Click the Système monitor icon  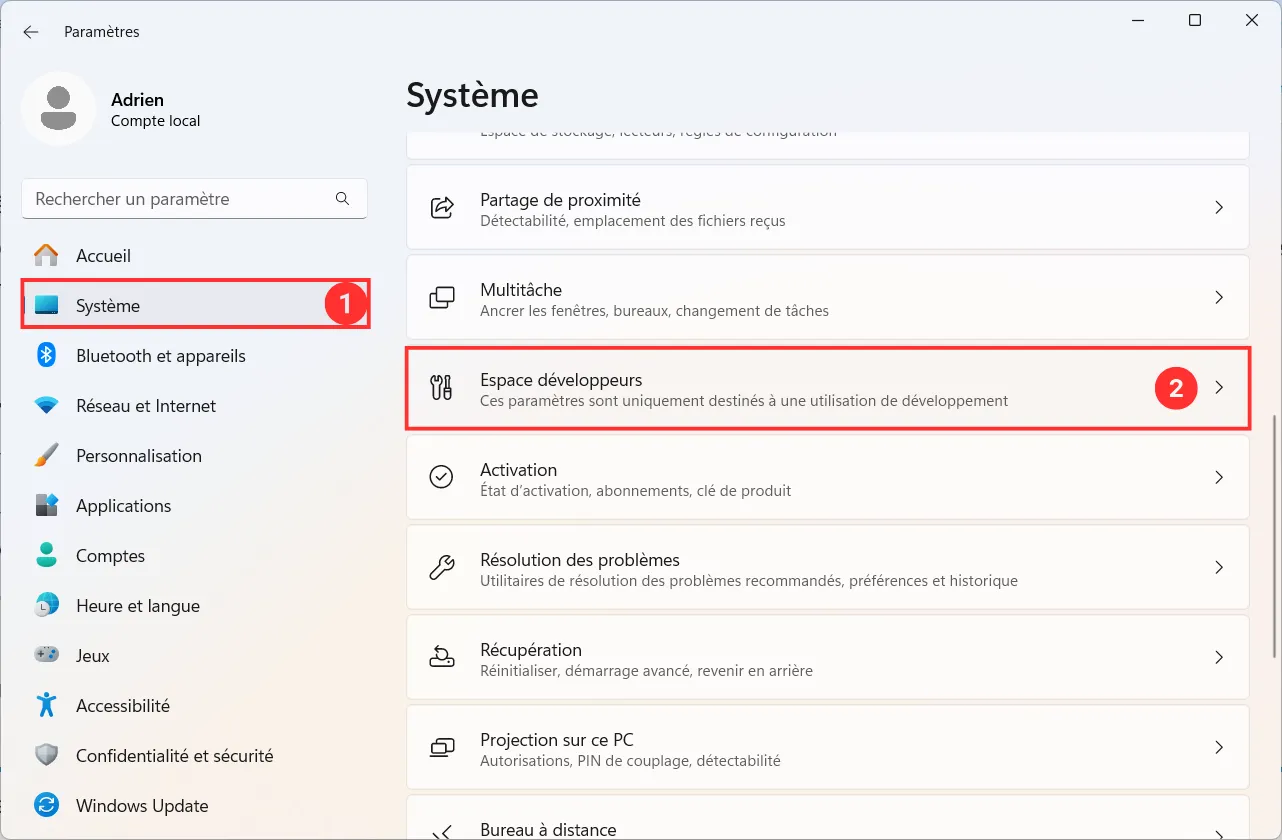click(46, 306)
